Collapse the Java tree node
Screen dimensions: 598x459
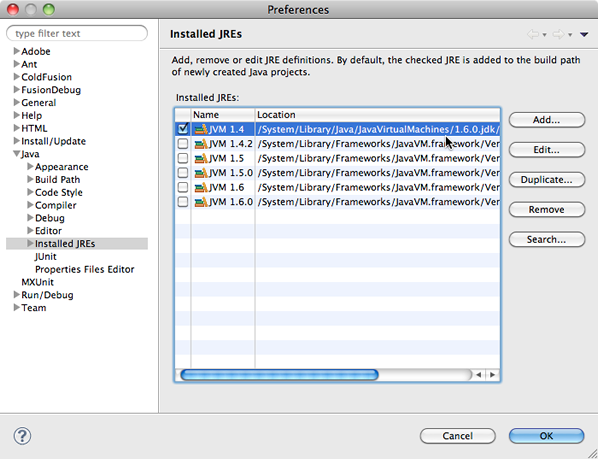pos(16,154)
